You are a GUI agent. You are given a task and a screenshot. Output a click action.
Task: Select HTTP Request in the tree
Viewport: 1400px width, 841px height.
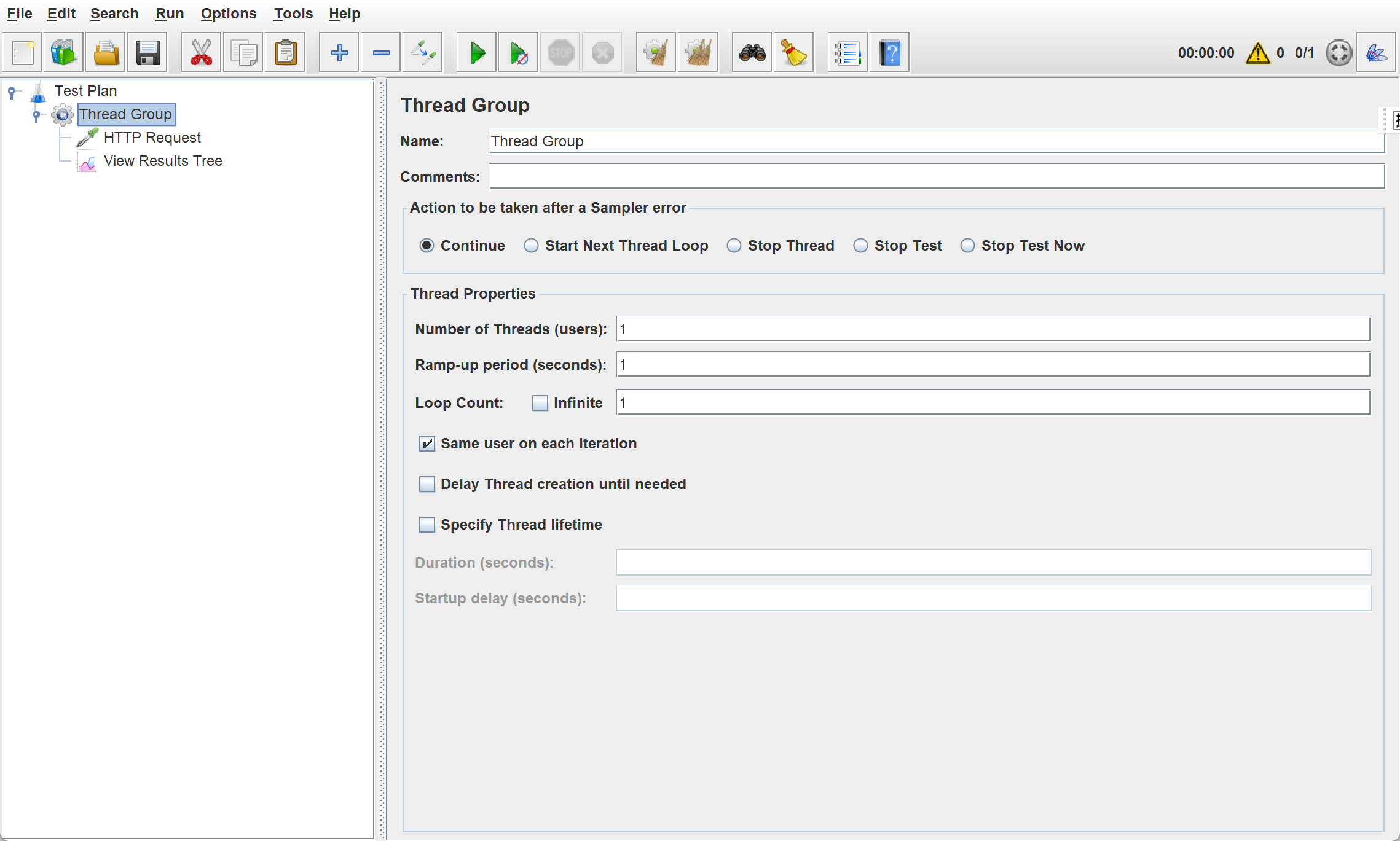tap(152, 138)
